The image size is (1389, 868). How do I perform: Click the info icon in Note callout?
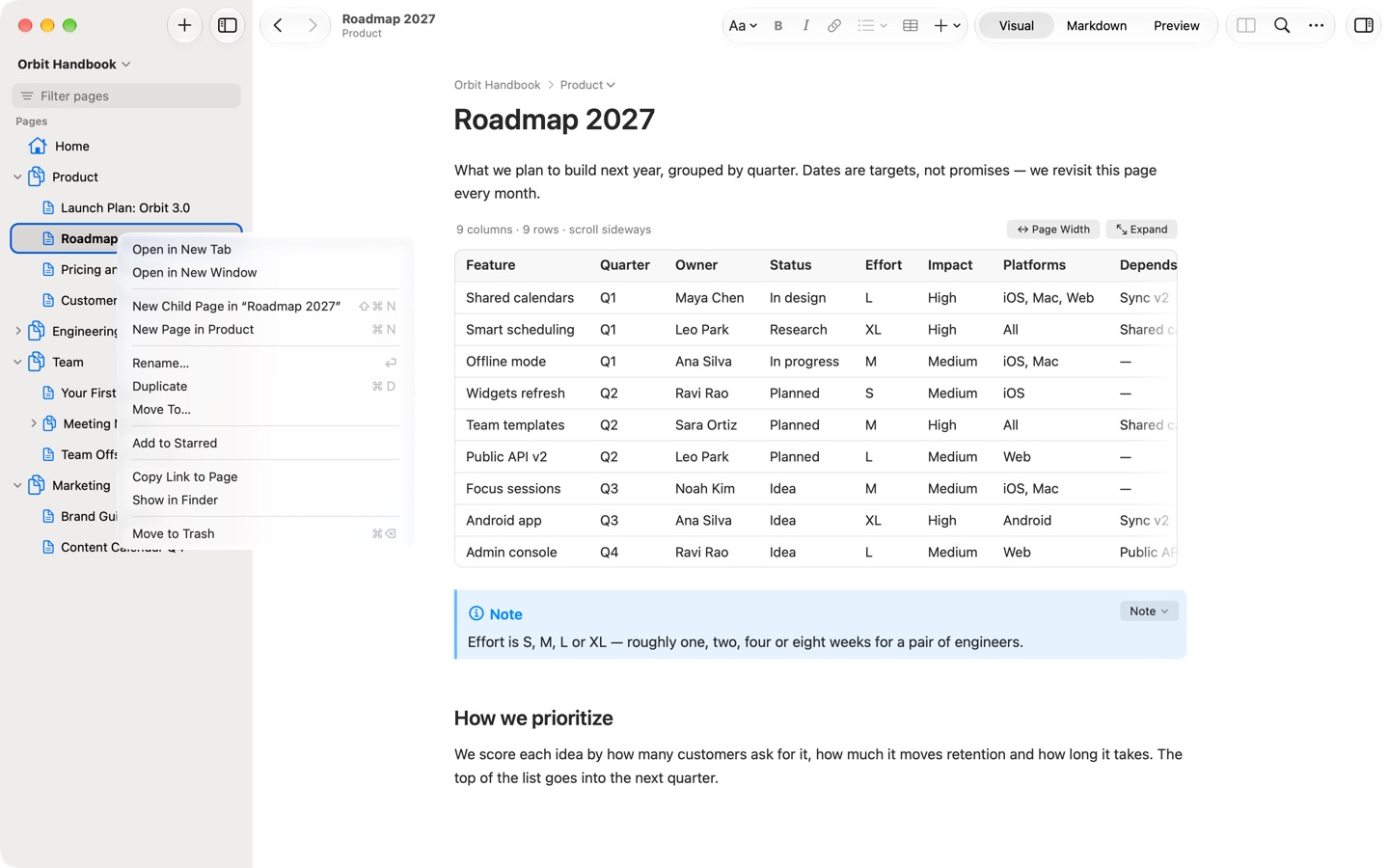(x=476, y=613)
